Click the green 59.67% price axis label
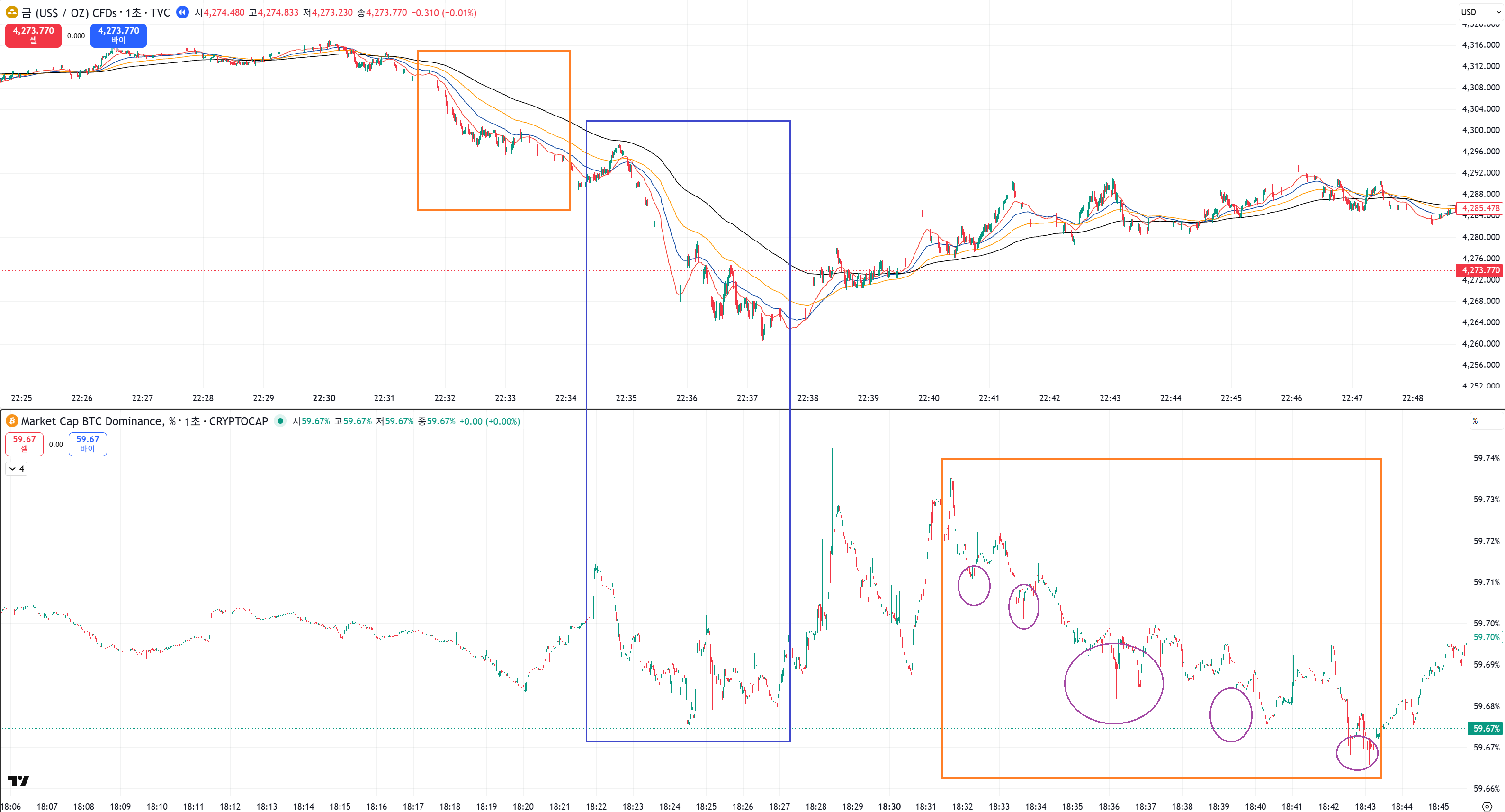 pos(1486,729)
